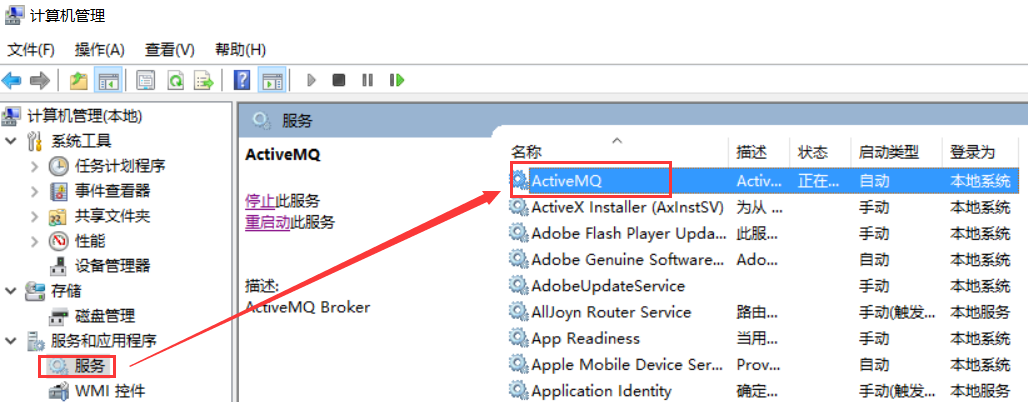Expand the 任务计划程序 tree node
This screenshot has height=402, width=1028.
35,166
